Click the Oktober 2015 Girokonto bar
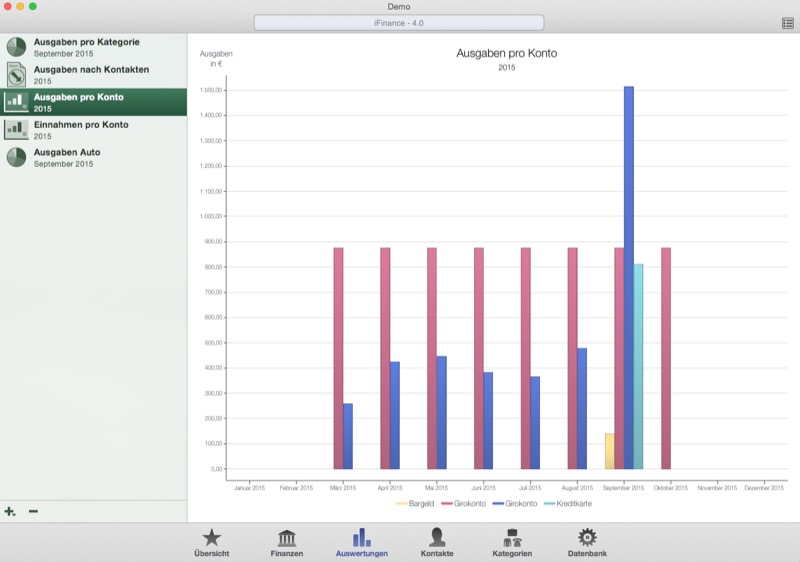This screenshot has height=562, width=800. click(666, 358)
